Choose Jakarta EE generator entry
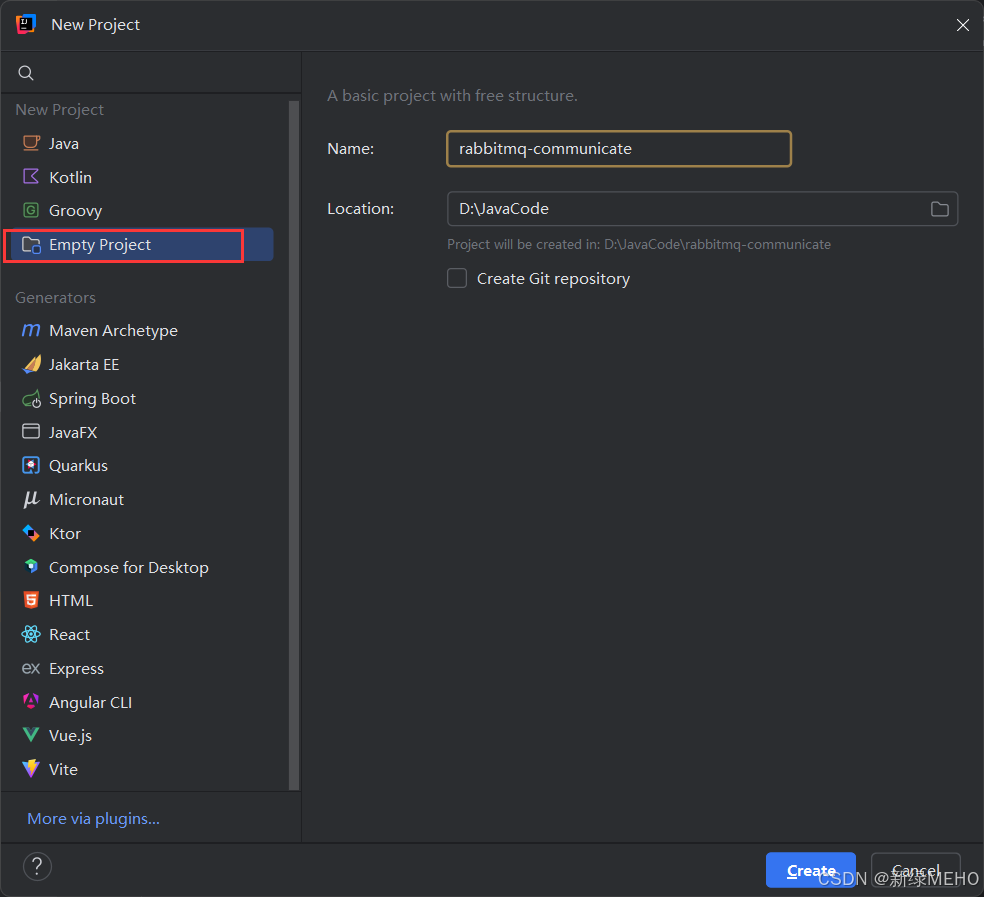The image size is (984, 897). [84, 365]
